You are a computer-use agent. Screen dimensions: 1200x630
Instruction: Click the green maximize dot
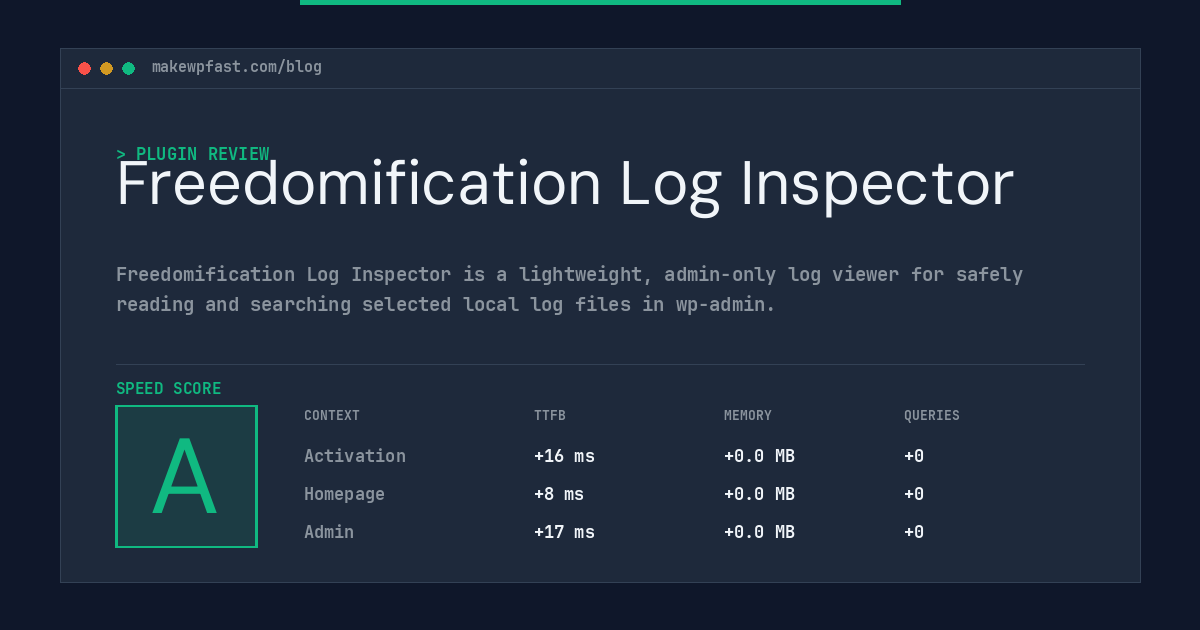point(128,68)
